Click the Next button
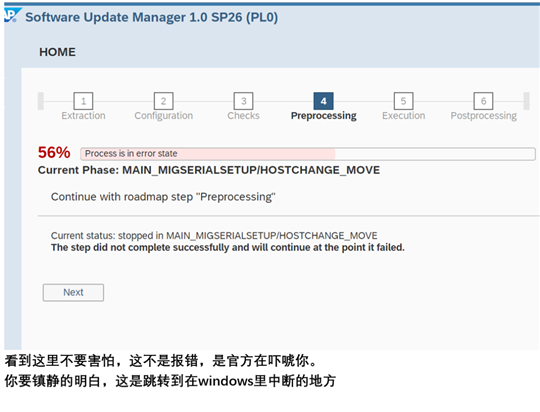540x412 pixels. (73, 292)
